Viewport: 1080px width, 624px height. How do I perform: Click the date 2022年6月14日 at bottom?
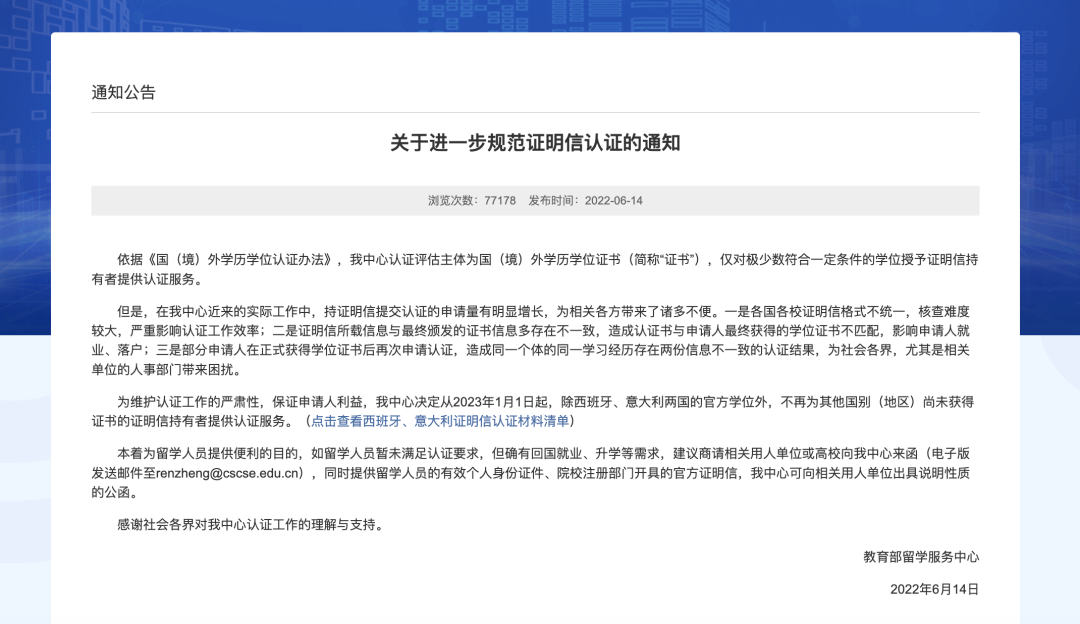[934, 589]
